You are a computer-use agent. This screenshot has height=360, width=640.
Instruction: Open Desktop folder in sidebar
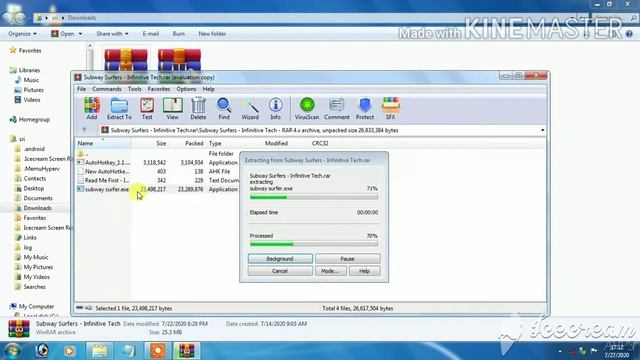click(x=29, y=188)
